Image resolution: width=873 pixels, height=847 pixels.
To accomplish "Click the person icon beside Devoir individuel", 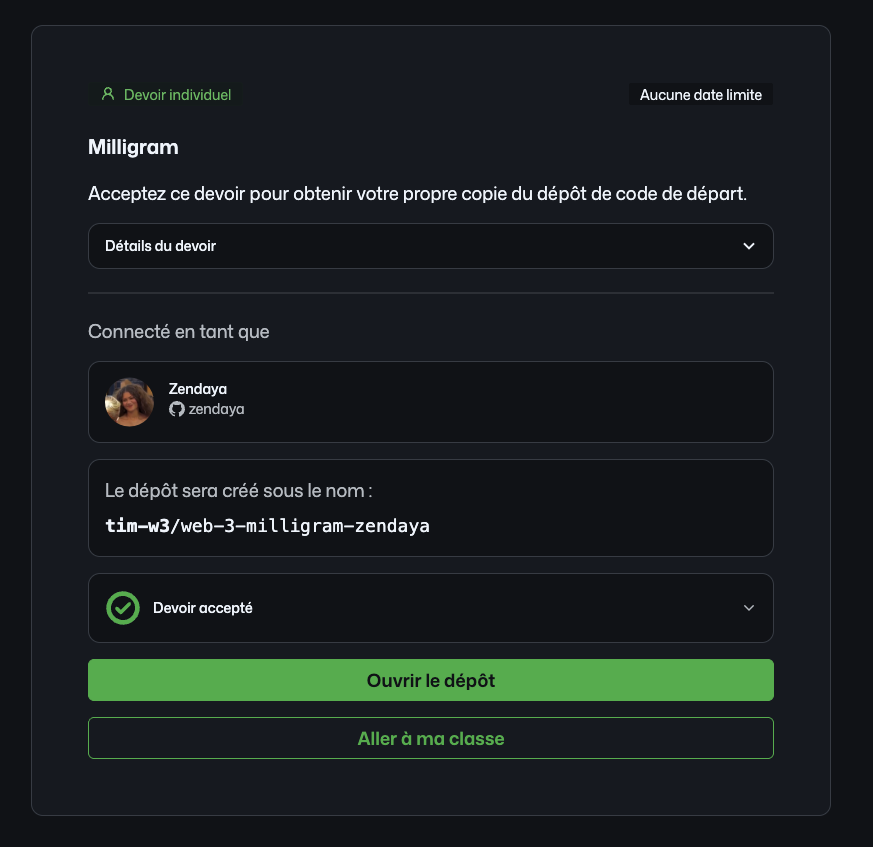I will coord(108,94).
